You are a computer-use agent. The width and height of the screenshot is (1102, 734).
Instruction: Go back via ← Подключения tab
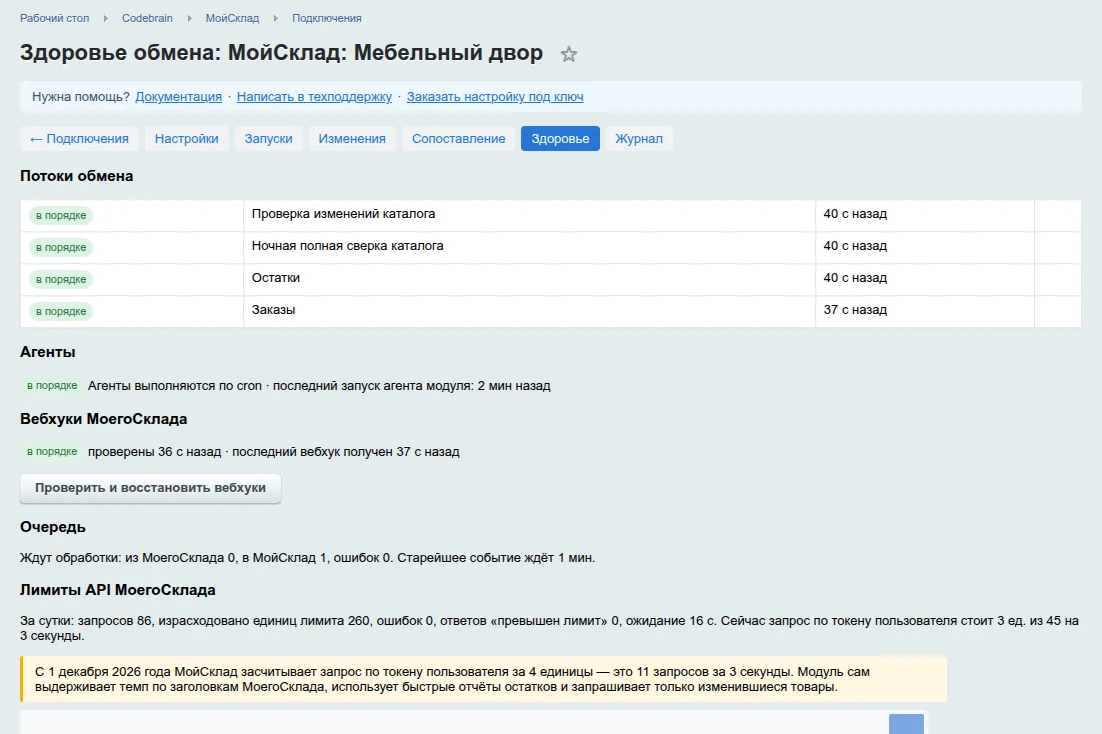click(79, 139)
